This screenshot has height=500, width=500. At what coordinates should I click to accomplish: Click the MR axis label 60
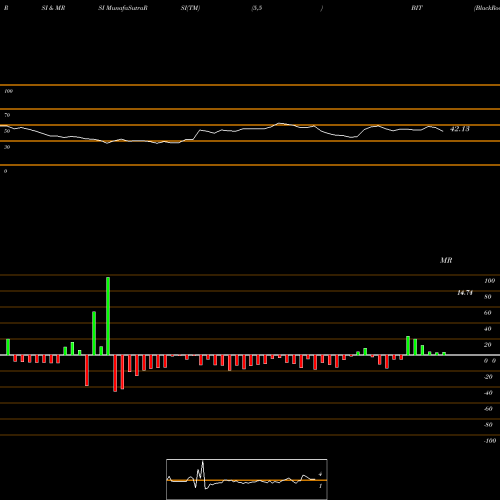[488, 313]
